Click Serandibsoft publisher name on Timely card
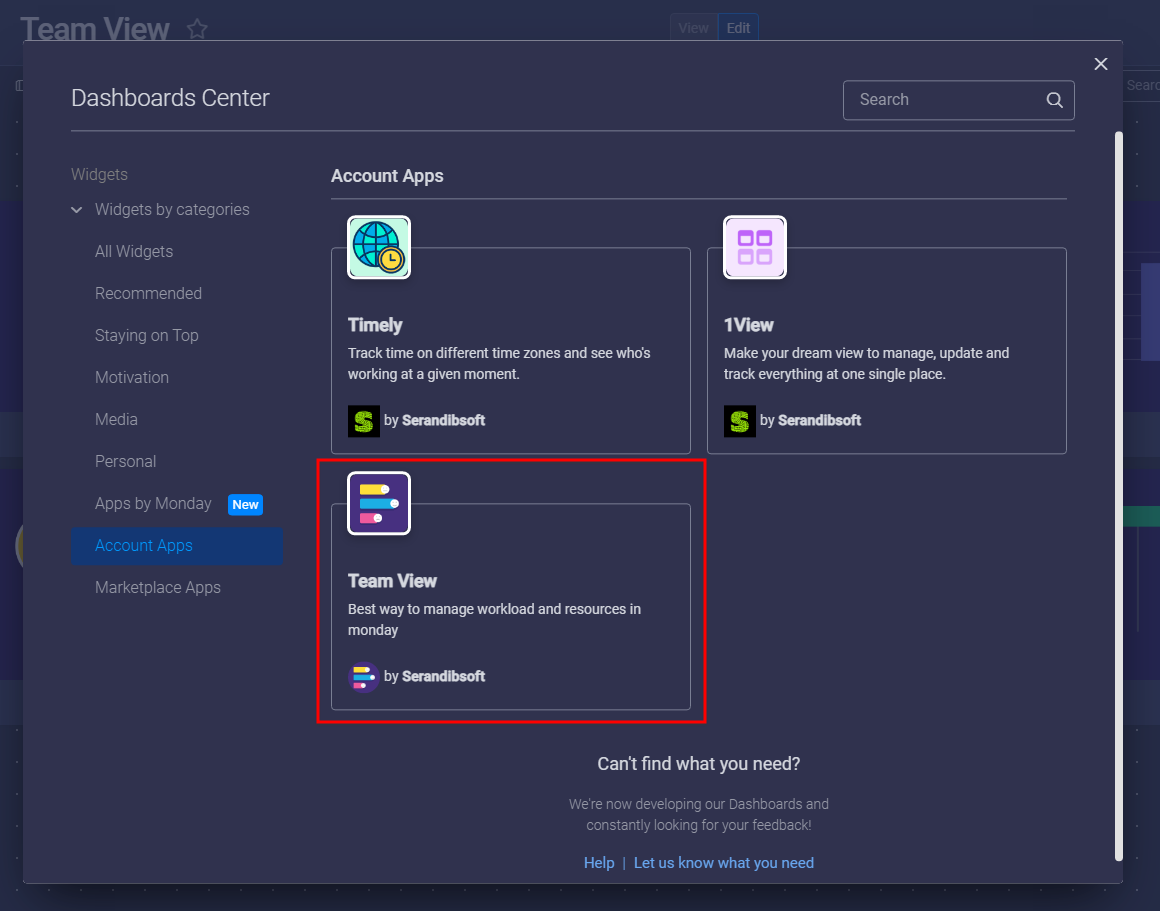 pos(444,420)
